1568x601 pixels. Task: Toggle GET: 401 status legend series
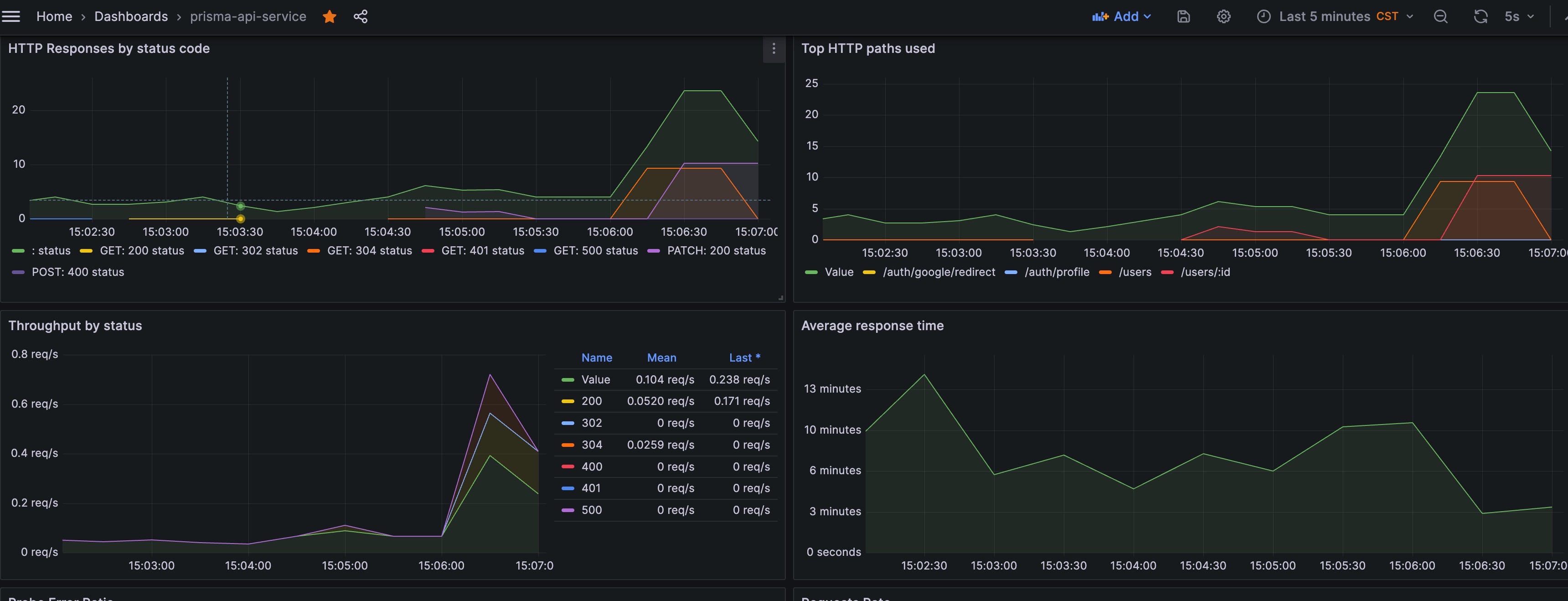pyautogui.click(x=483, y=251)
